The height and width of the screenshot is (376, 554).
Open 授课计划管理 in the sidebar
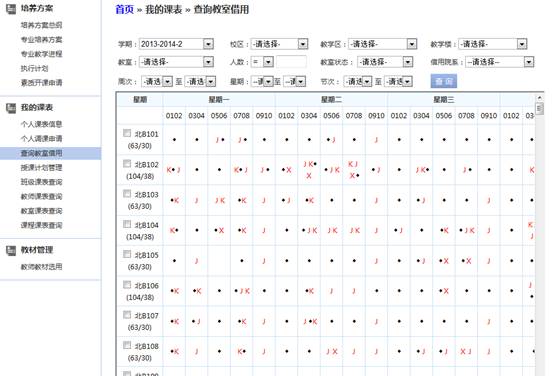pos(41,168)
